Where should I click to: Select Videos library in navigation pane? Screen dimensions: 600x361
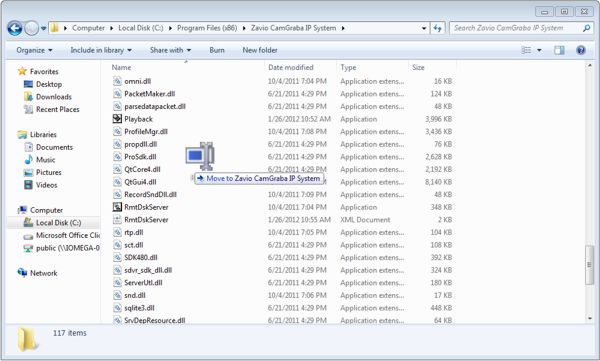coord(46,185)
